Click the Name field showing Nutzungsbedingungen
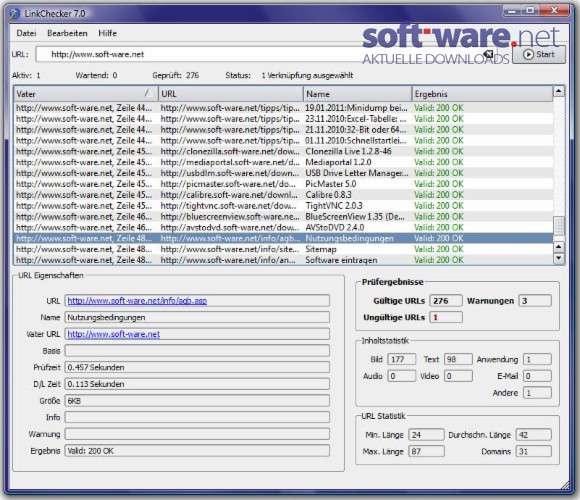Screen dimensions: 580x500 197,317
